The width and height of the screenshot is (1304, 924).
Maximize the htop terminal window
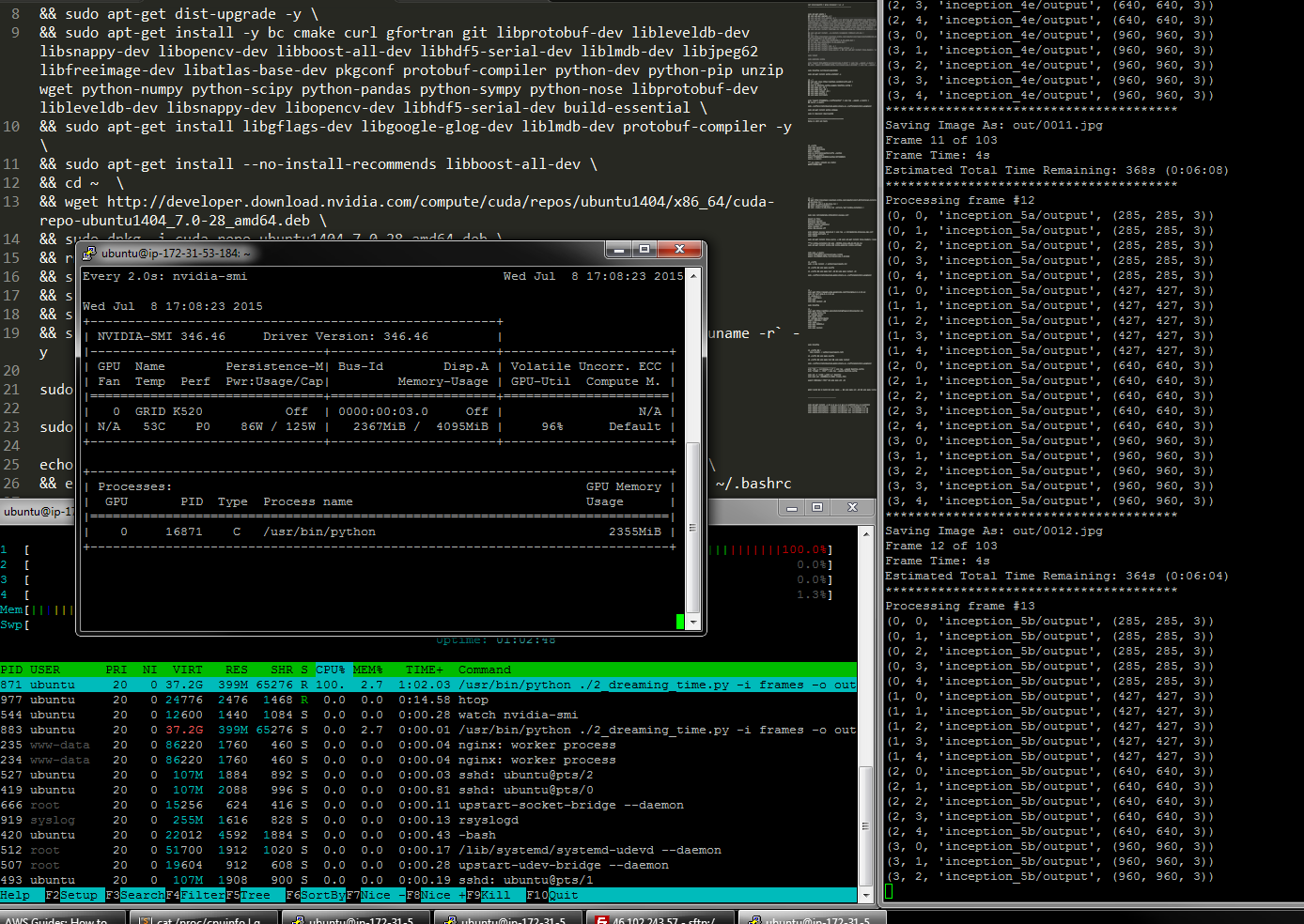(x=817, y=507)
